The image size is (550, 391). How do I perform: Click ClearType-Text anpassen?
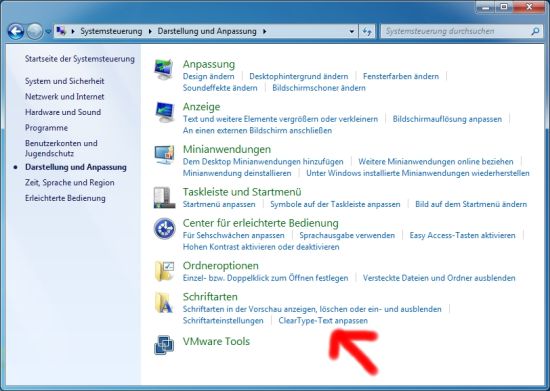[x=323, y=321]
